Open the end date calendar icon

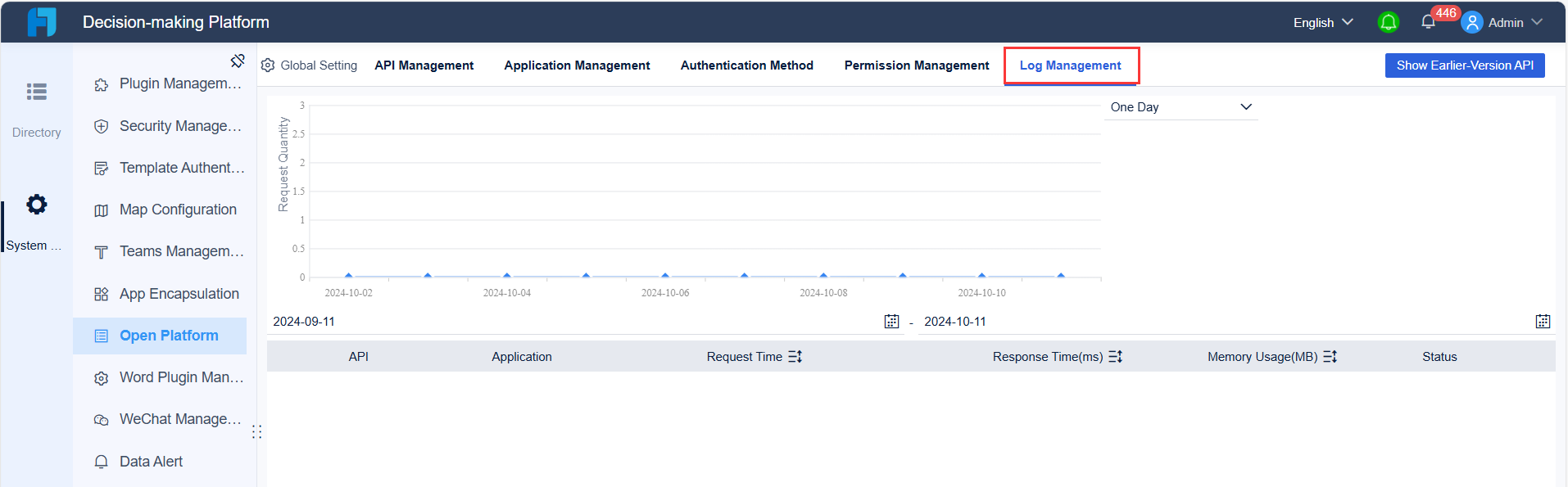click(x=1543, y=322)
